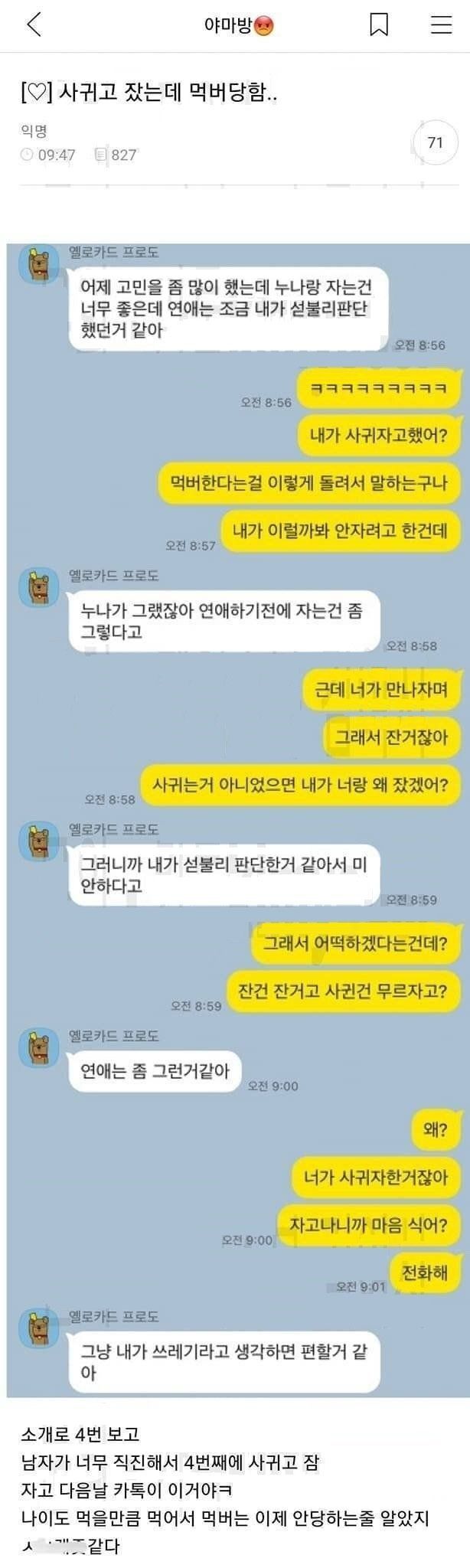
Task: Go back using the left chevron
Action: click(x=34, y=24)
